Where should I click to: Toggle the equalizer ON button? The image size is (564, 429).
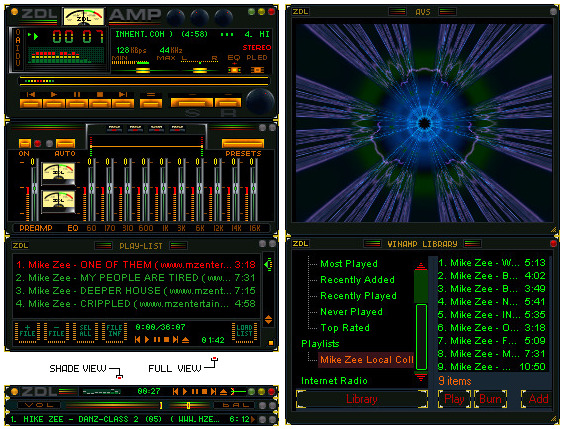(25, 144)
